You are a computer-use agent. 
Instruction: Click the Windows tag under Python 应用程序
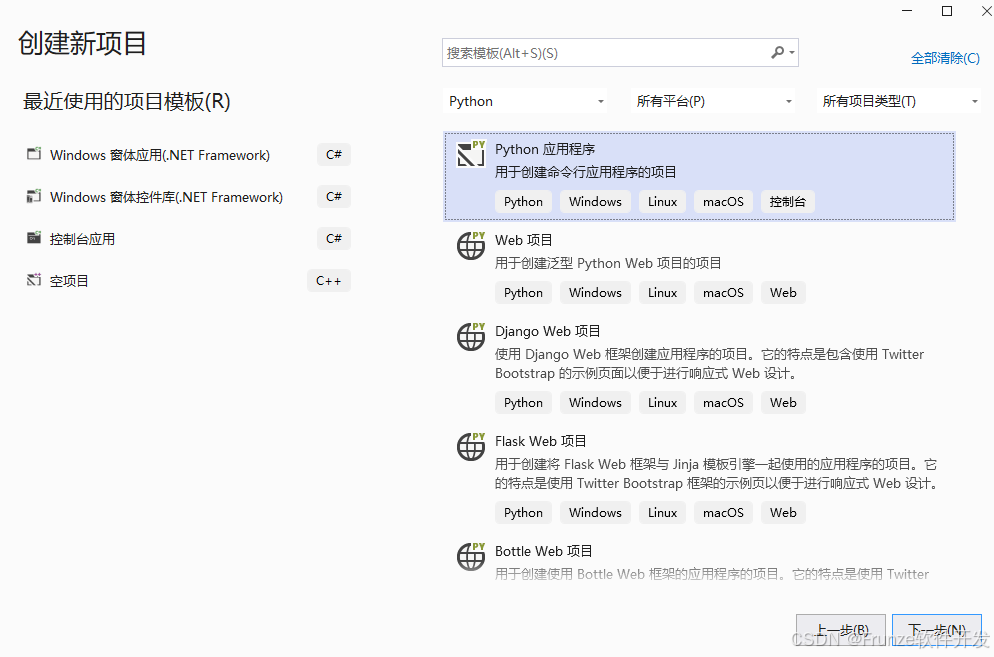595,202
